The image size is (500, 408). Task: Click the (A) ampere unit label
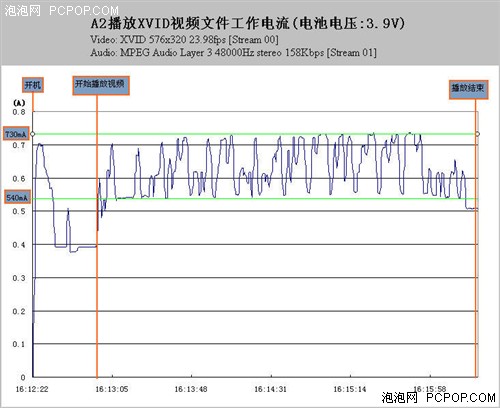19,102
